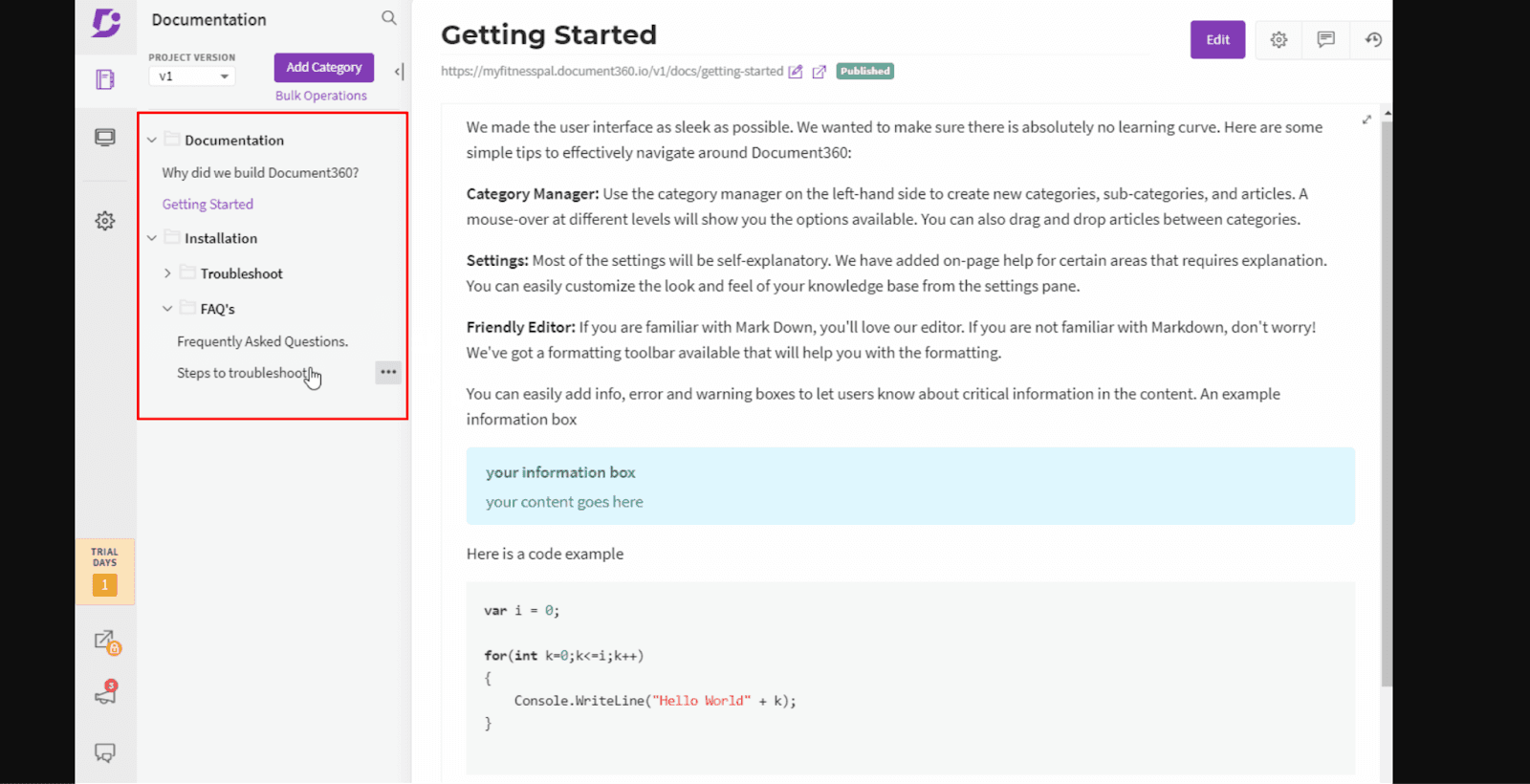Open the documentation book icon in sidebar
The height and width of the screenshot is (784, 1530).
pos(105,79)
